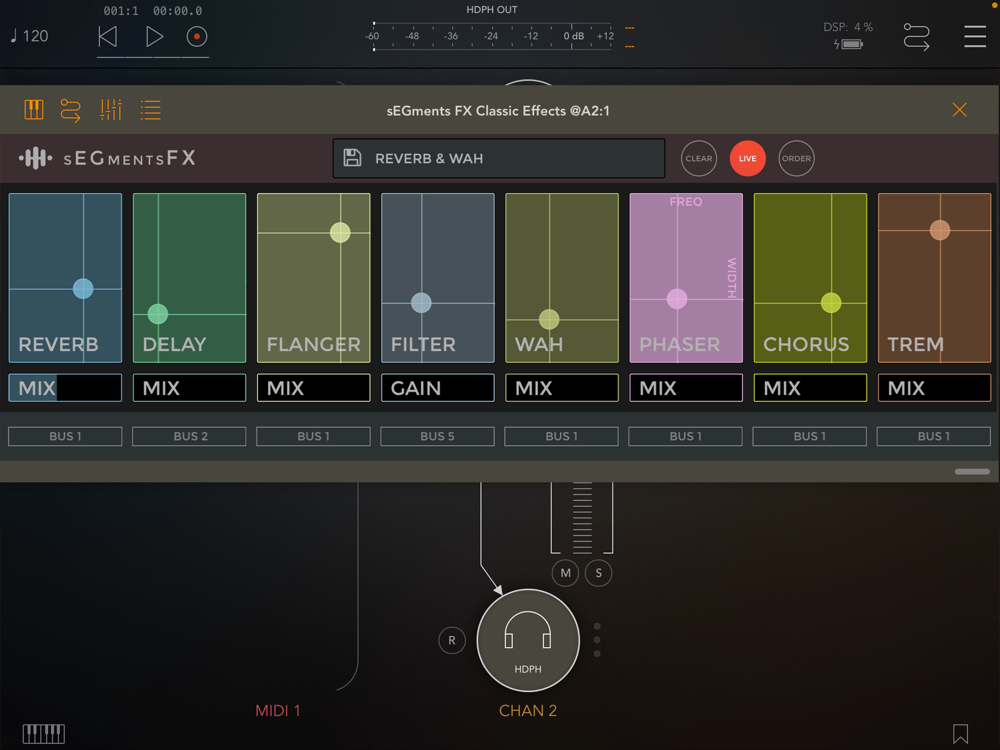Open BUS 1 selector under CHORUS
This screenshot has width=1000, height=750.
pyautogui.click(x=810, y=436)
